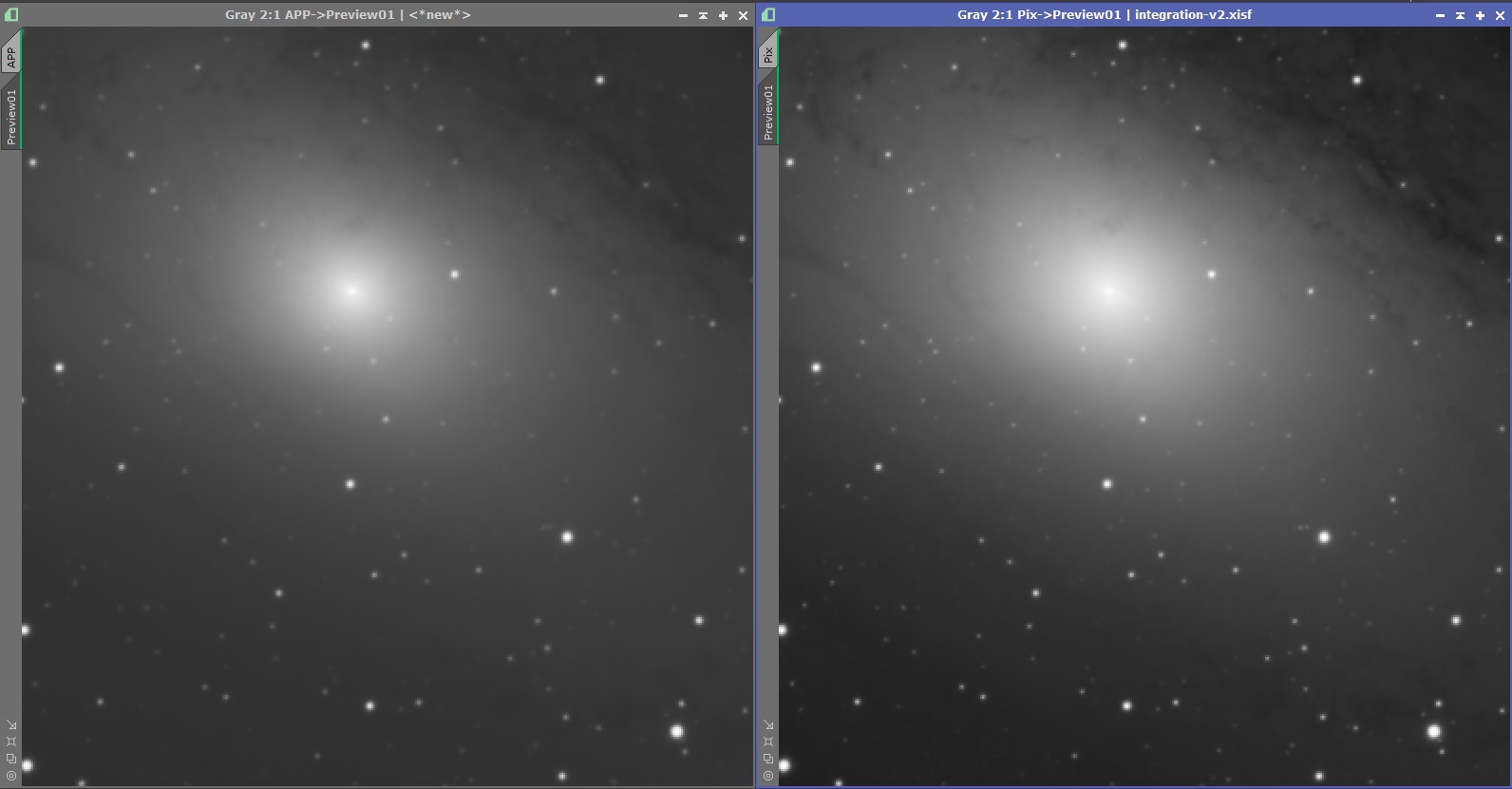The image size is (1512, 789).
Task: Minimize the integration-v2.xisf window
Action: [x=1440, y=15]
